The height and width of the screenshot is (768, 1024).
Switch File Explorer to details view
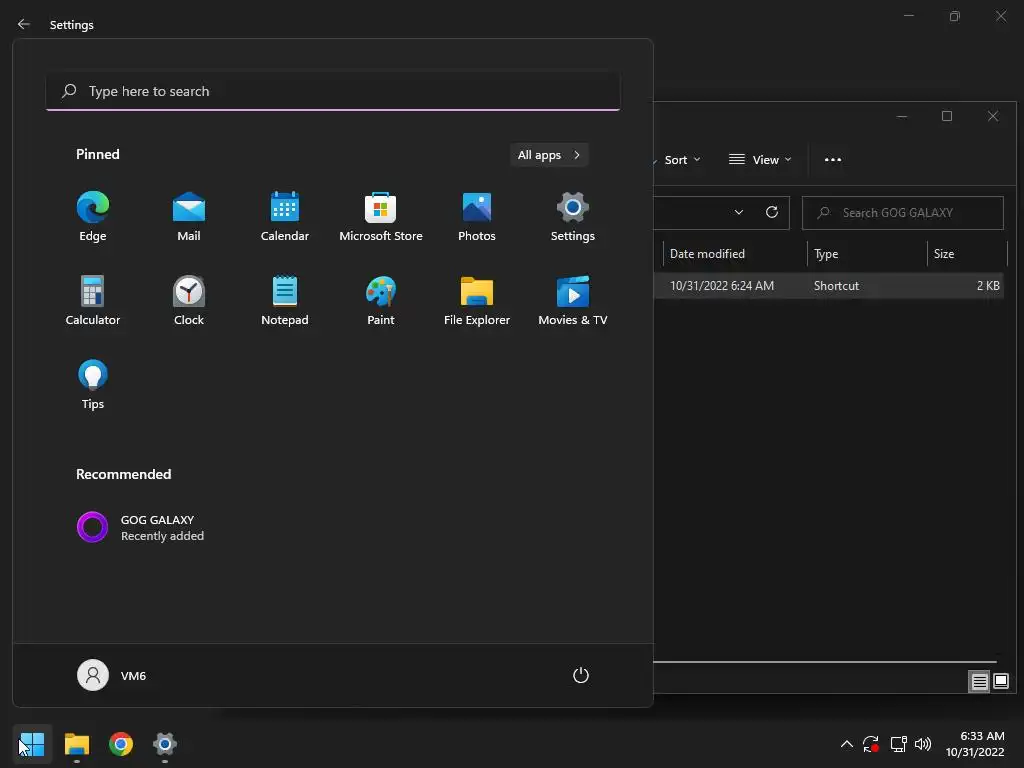click(979, 682)
